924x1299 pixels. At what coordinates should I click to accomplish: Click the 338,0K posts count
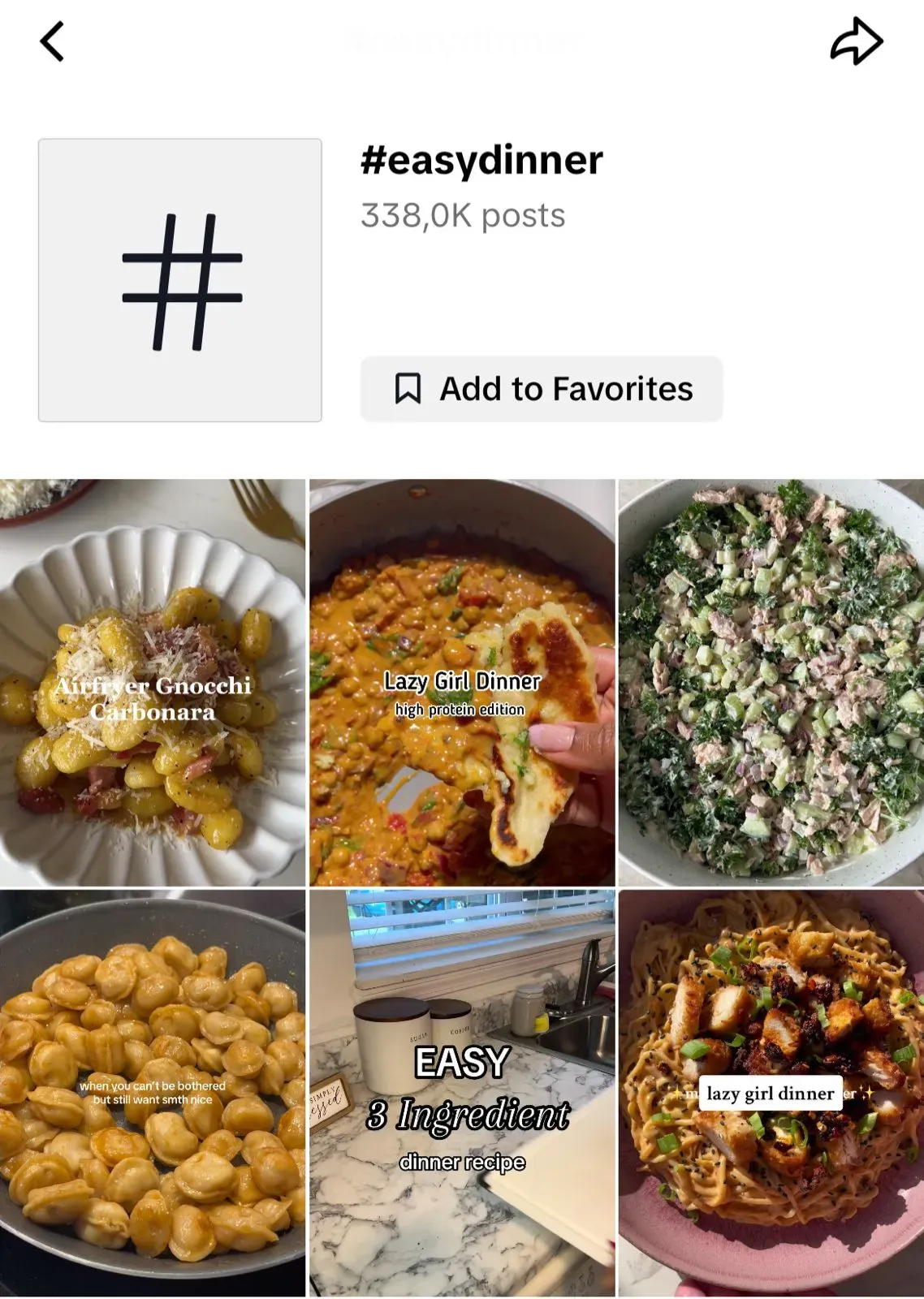(463, 216)
